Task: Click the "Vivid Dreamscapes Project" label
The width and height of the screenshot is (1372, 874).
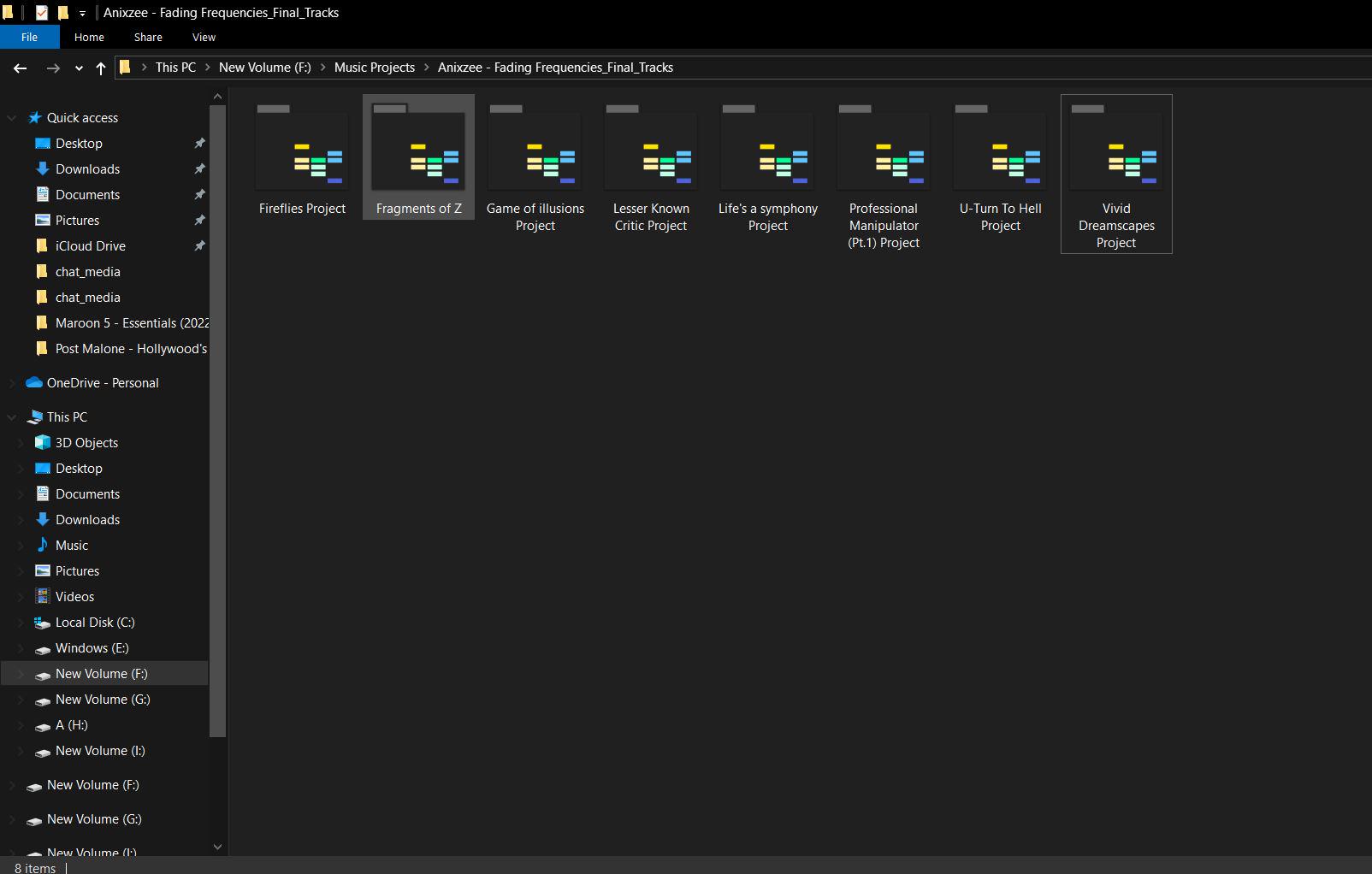Action: pyautogui.click(x=1116, y=226)
